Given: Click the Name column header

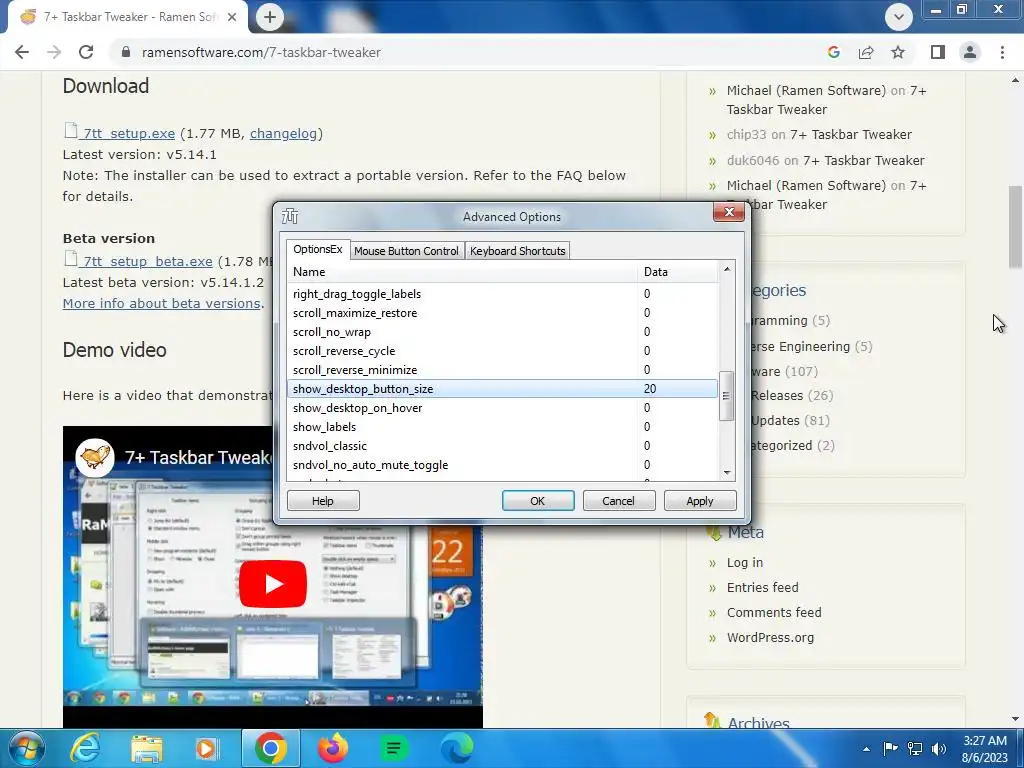Looking at the screenshot, I should pos(462,272).
